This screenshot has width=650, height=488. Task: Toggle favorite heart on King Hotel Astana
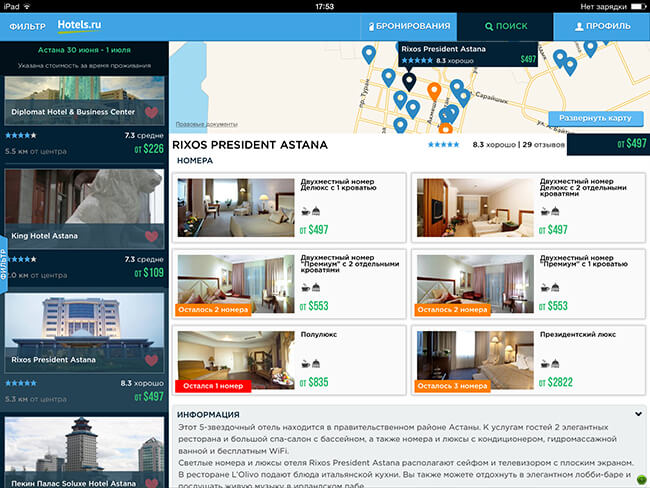coord(151,236)
